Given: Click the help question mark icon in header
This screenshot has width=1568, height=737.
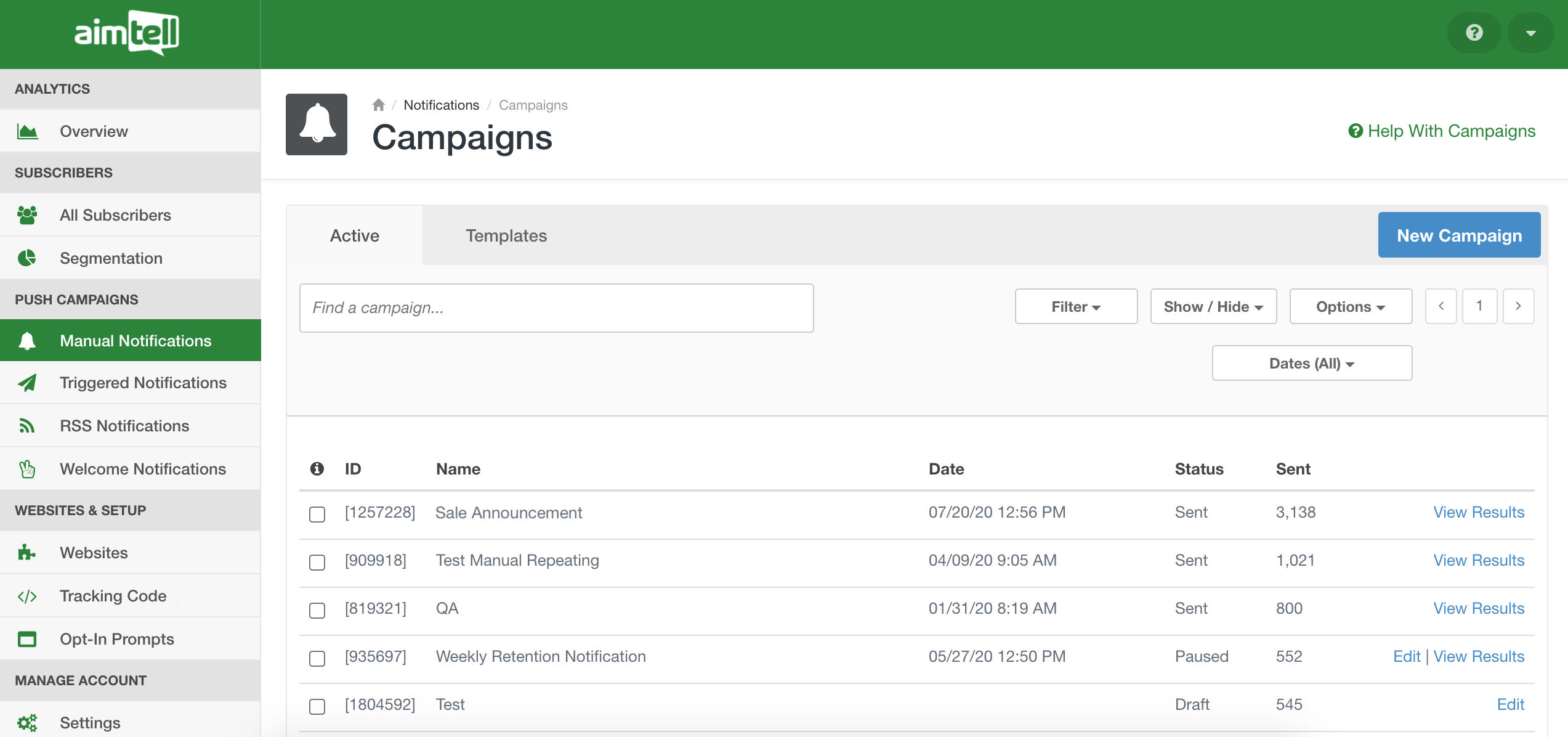Looking at the screenshot, I should click(1474, 33).
